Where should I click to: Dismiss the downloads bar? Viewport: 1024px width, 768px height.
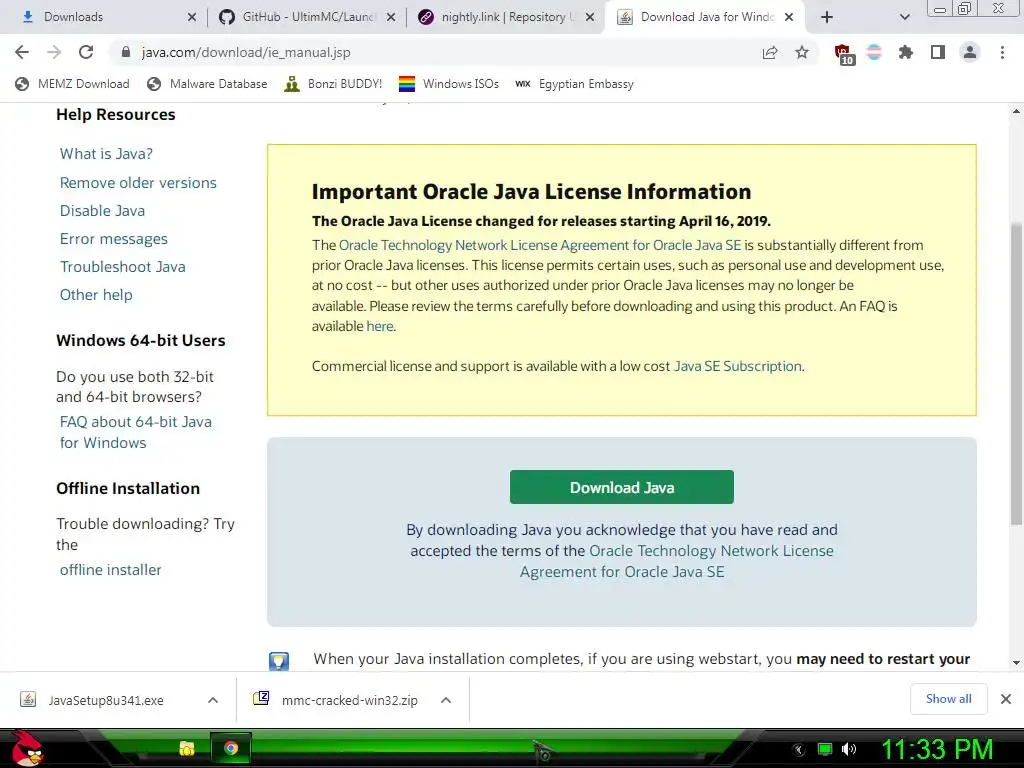pyautogui.click(x=1006, y=699)
